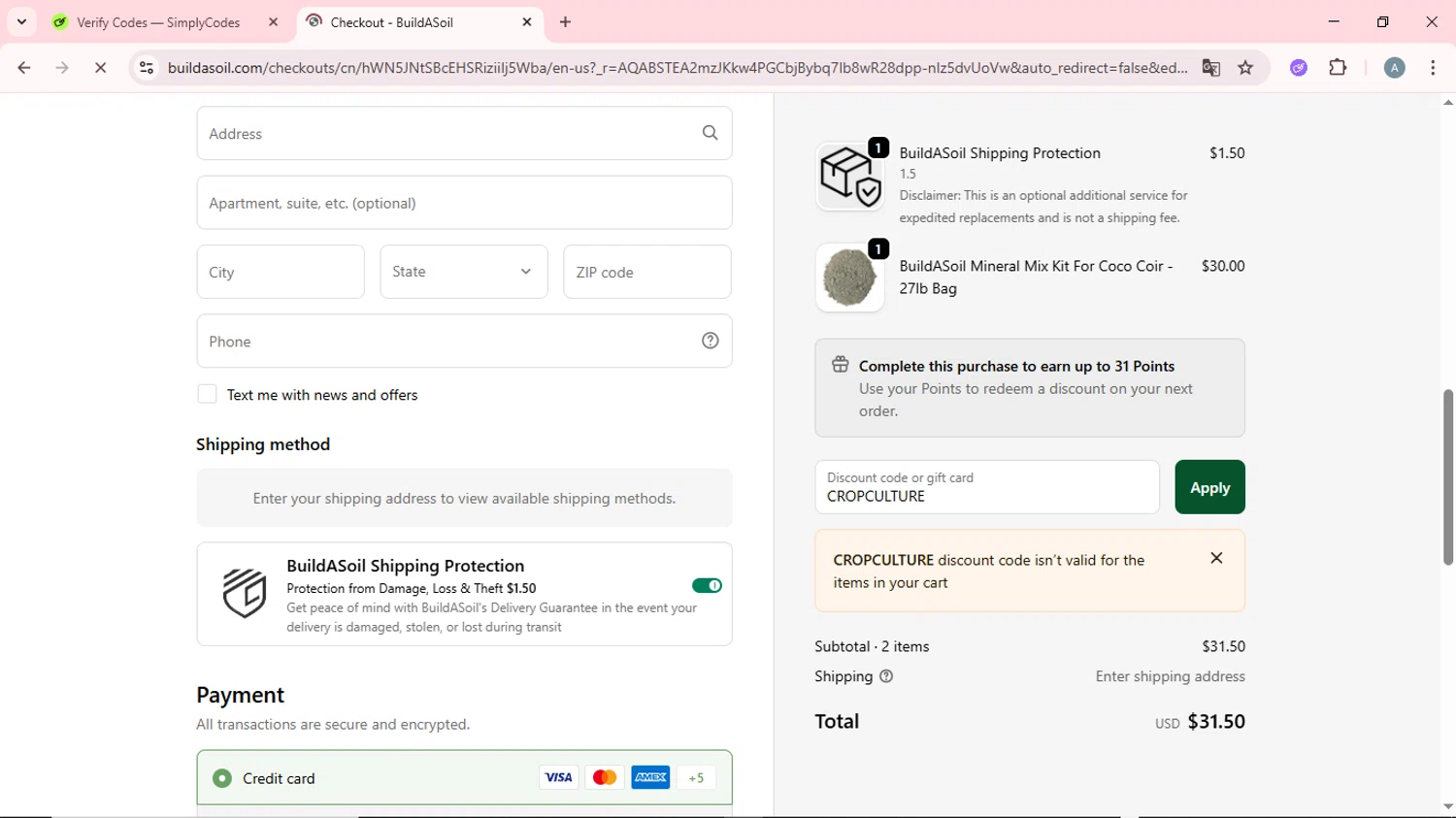Image resolution: width=1456 pixels, height=818 pixels.
Task: Open the profile avatar menu
Action: pos(1394,68)
